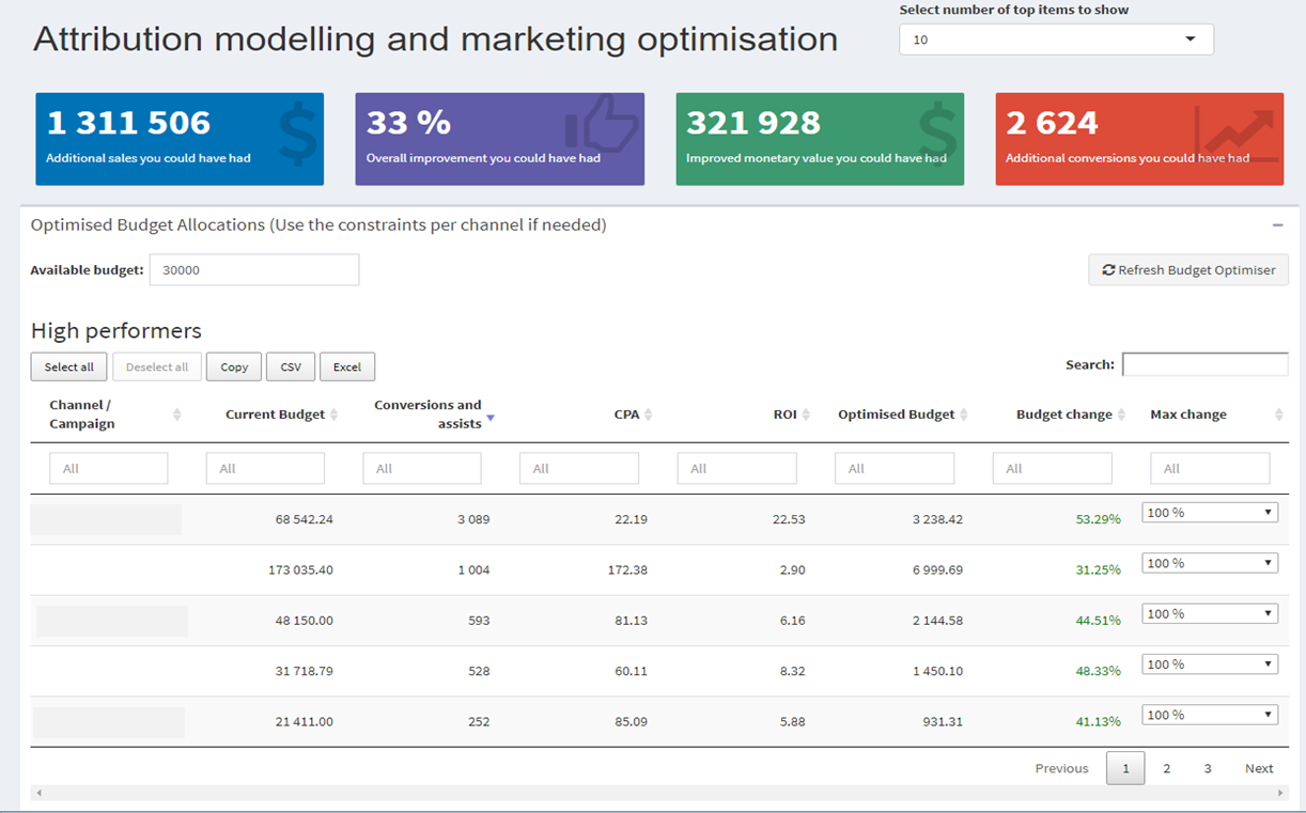This screenshot has height=813, width=1306.
Task: Click Next pagination link
Action: (x=1259, y=768)
